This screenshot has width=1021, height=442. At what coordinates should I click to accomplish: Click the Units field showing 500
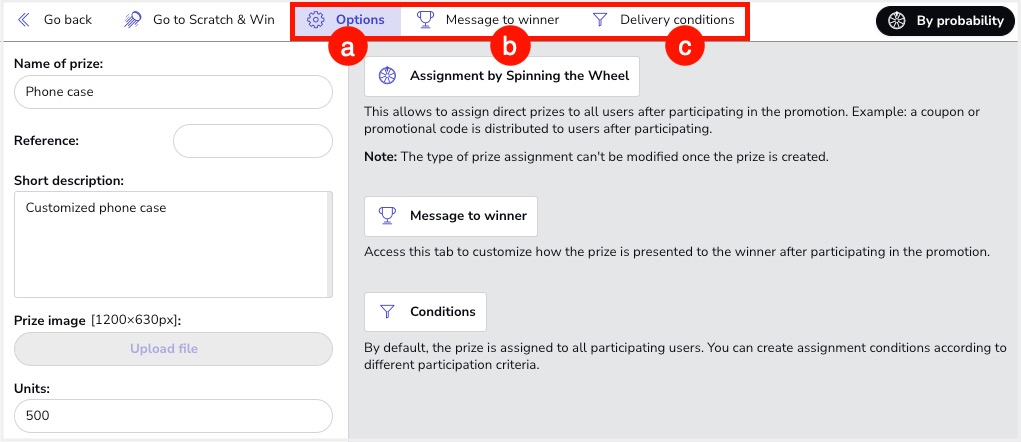pyautogui.click(x=173, y=416)
